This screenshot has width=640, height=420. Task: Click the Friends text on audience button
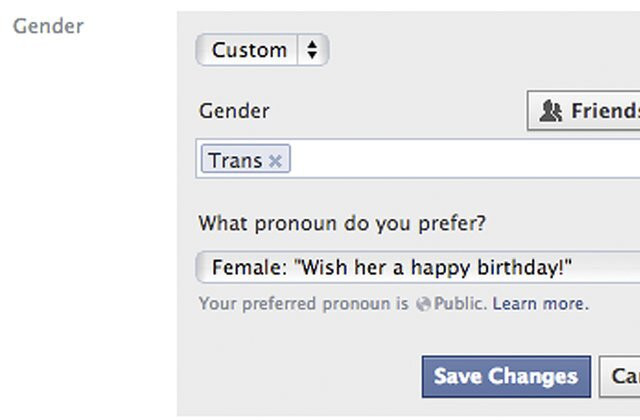(604, 111)
